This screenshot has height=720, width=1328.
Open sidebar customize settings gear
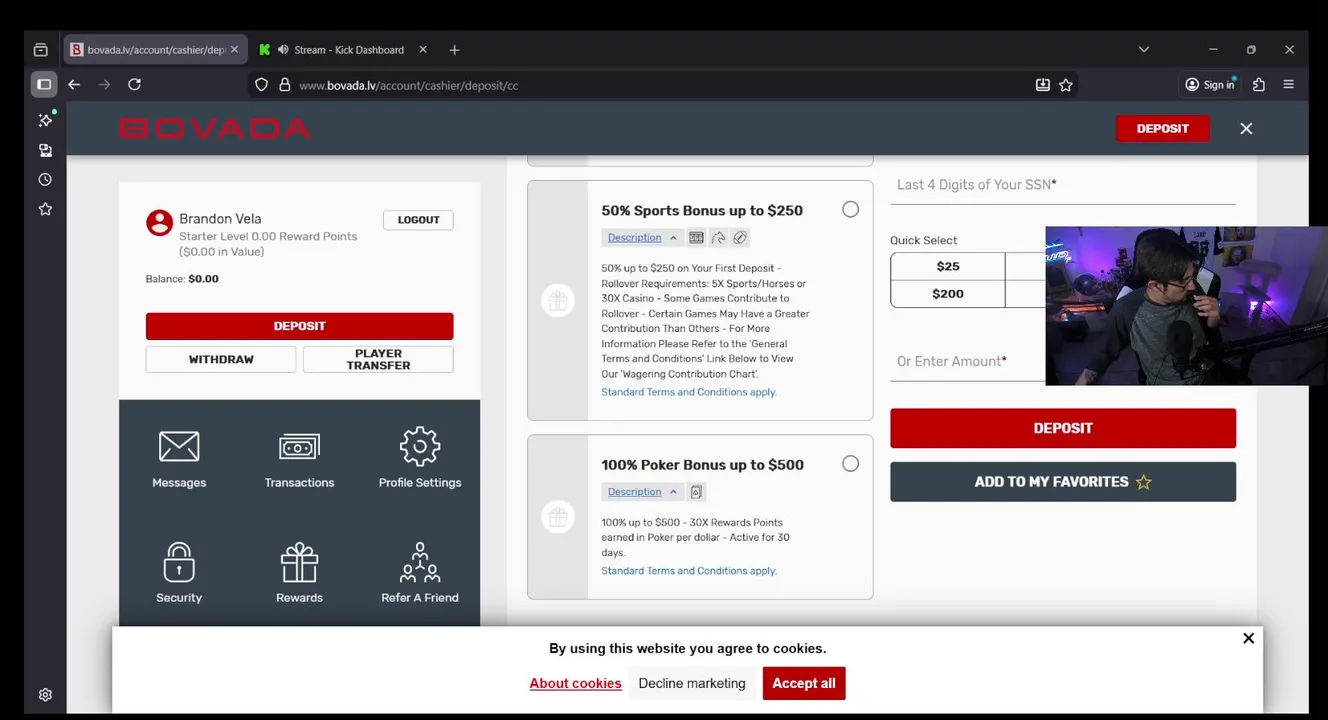coord(45,695)
